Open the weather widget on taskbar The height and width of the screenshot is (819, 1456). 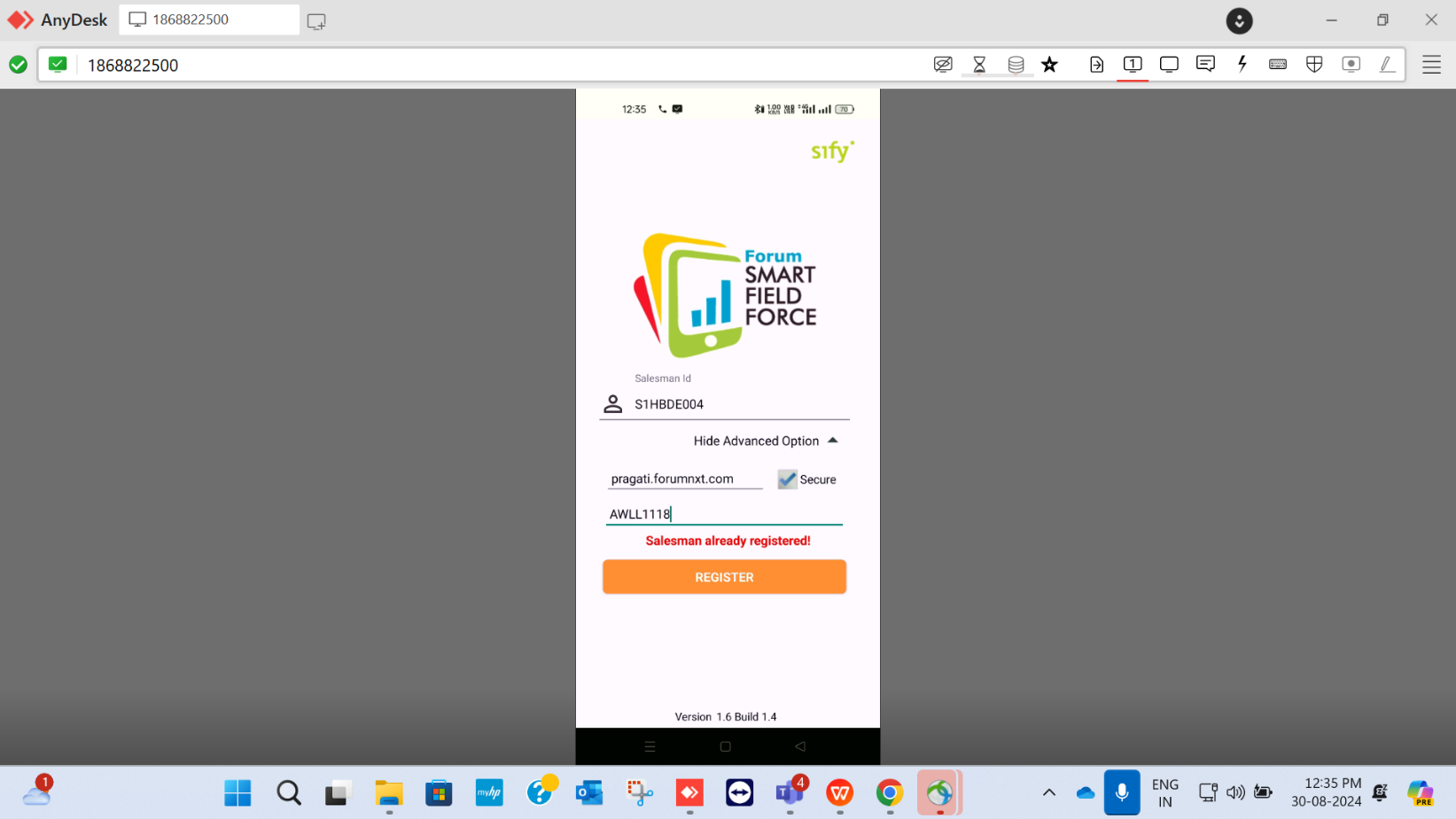point(37,792)
